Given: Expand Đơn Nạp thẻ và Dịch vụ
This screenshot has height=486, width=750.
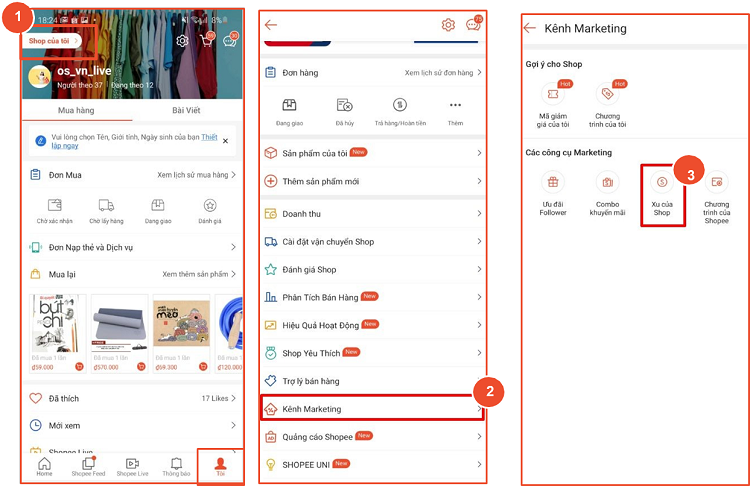Looking at the screenshot, I should [132, 247].
